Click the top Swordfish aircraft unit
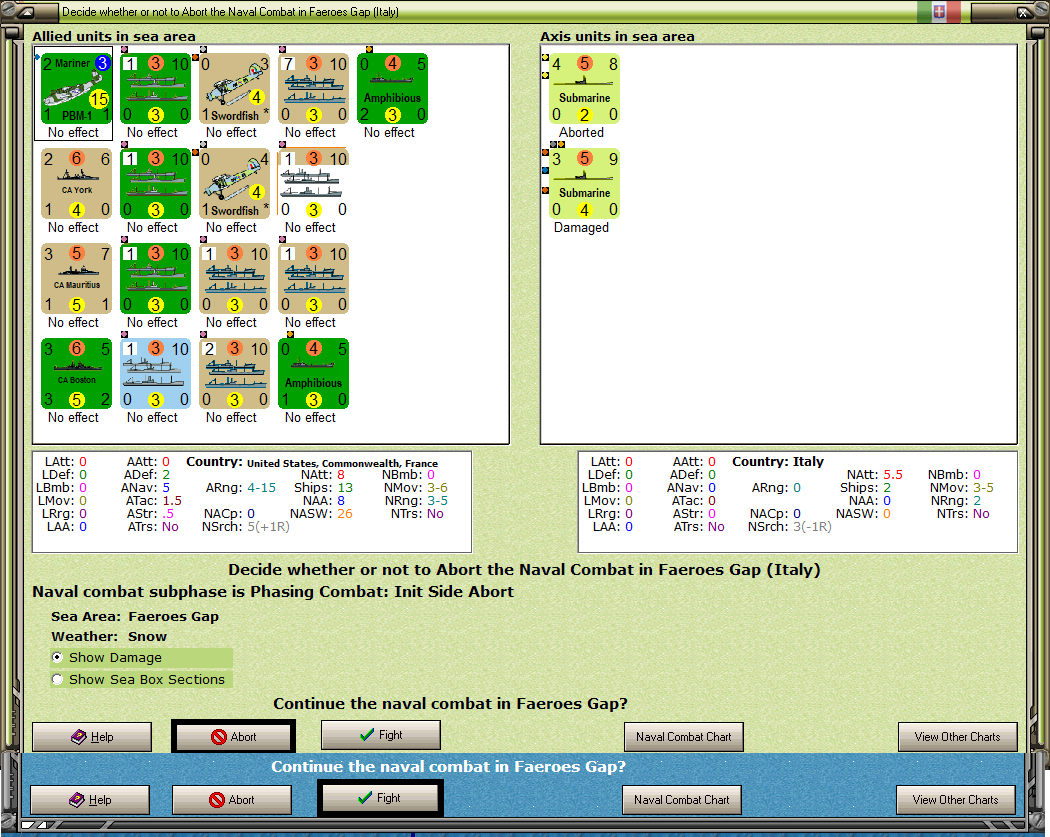The width and height of the screenshot is (1050, 837). 234,89
